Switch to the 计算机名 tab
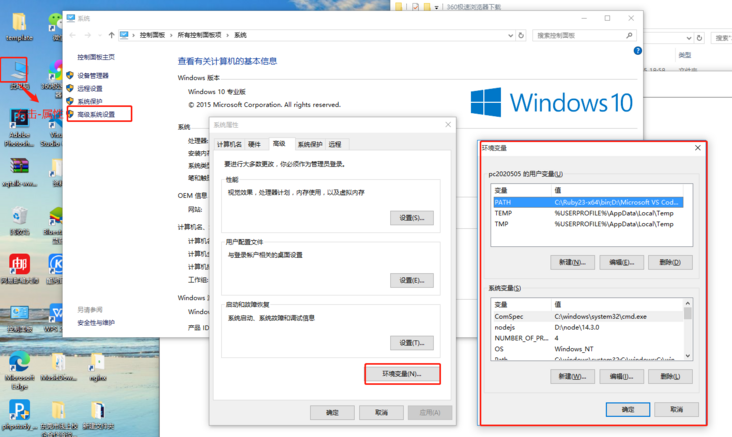The width and height of the screenshot is (732, 437). point(229,144)
